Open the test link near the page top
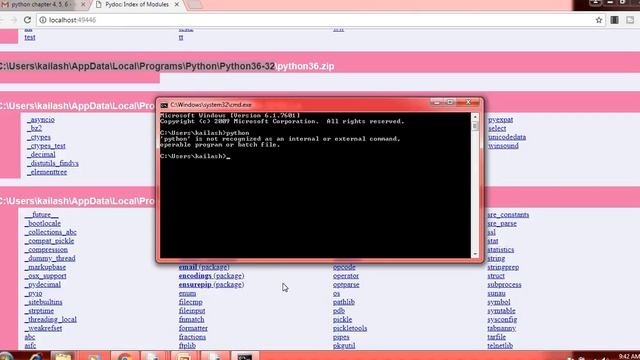The width and height of the screenshot is (640, 360). 30,37
